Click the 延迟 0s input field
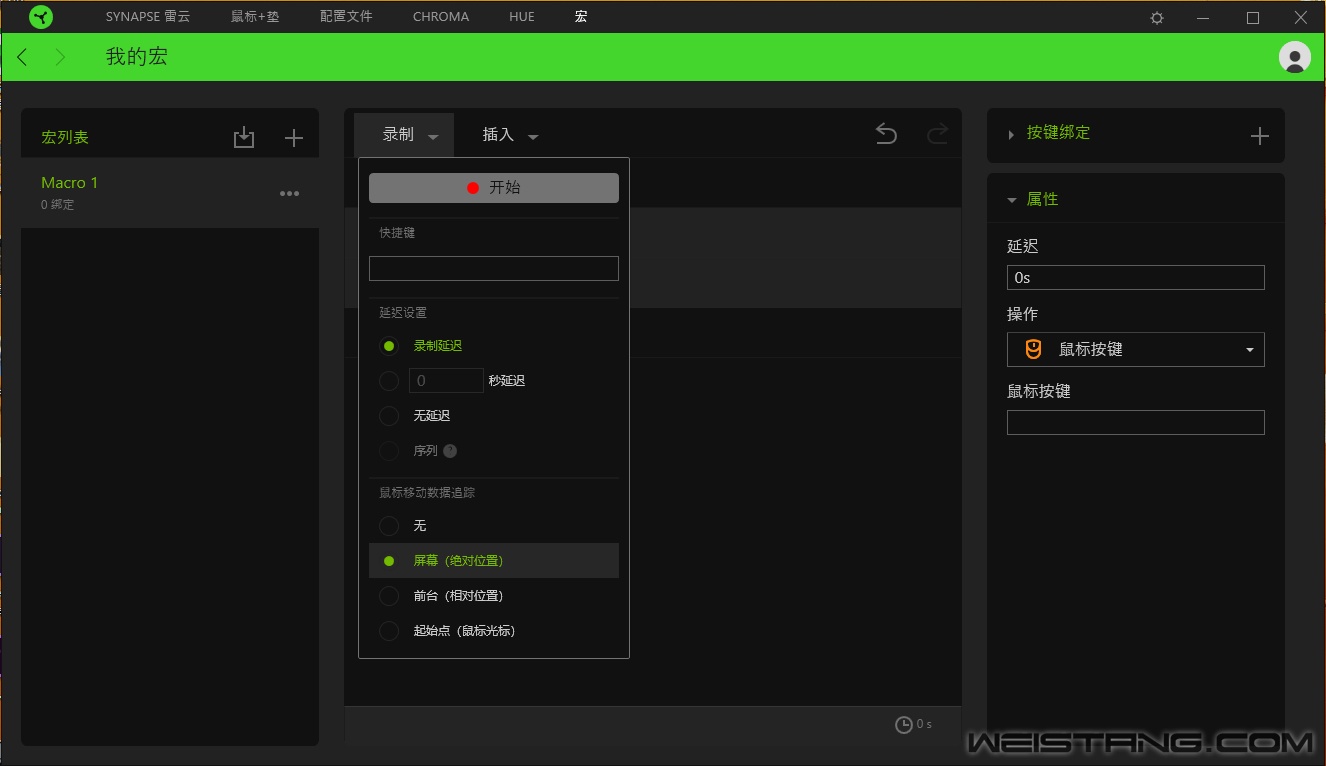 1135,278
